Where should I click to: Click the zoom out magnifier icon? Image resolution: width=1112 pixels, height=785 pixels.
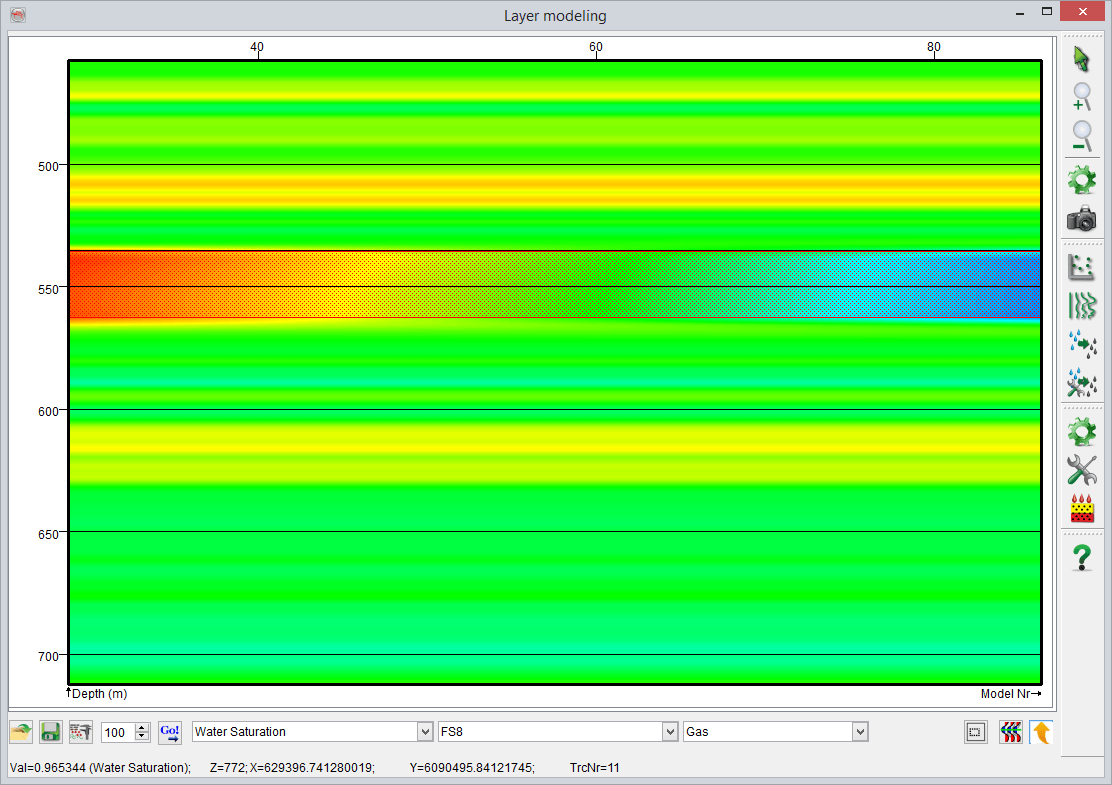1081,134
